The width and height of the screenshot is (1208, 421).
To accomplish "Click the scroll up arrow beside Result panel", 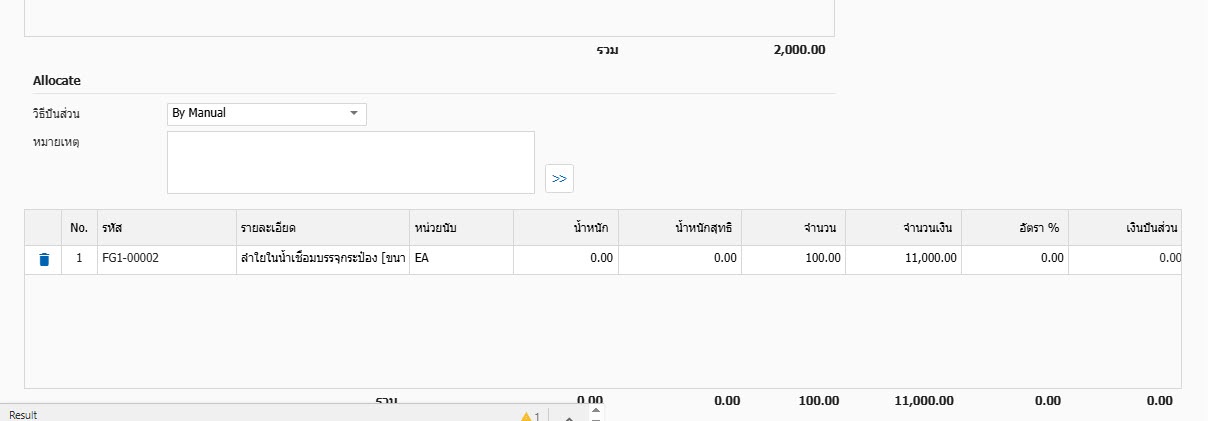I will pos(596,409).
